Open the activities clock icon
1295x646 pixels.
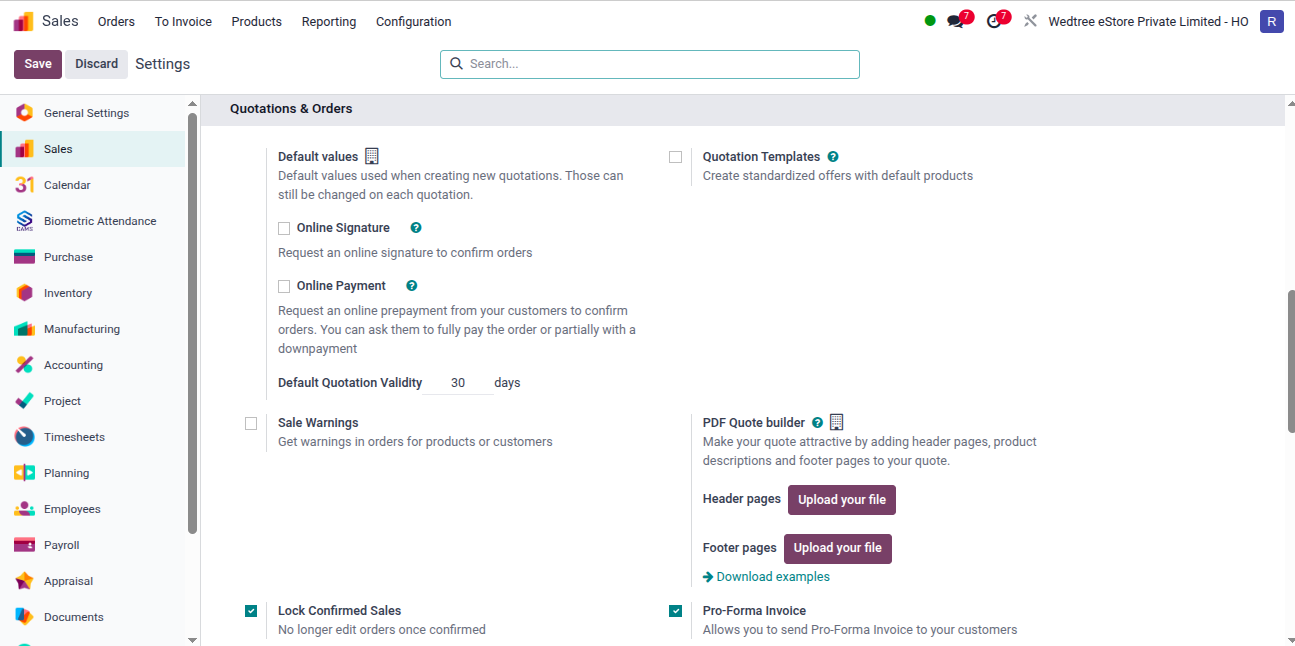coord(994,21)
